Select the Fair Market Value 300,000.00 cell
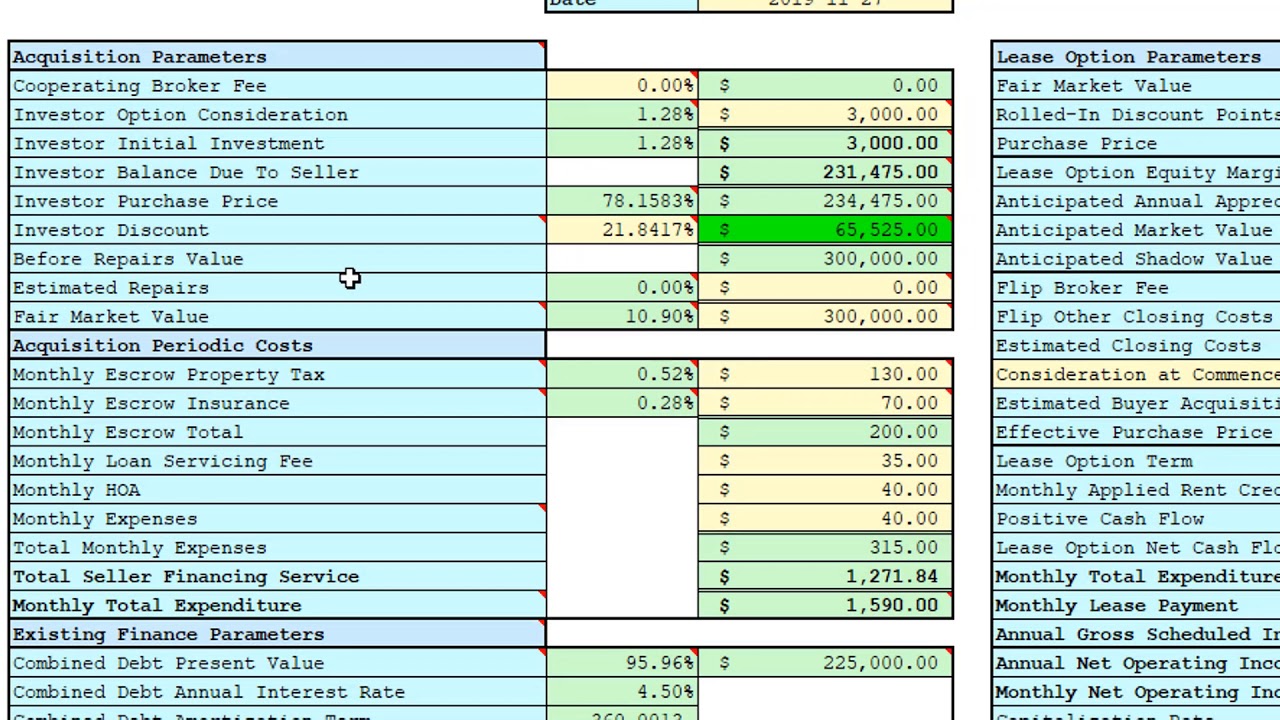This screenshot has width=1280, height=720. point(826,317)
